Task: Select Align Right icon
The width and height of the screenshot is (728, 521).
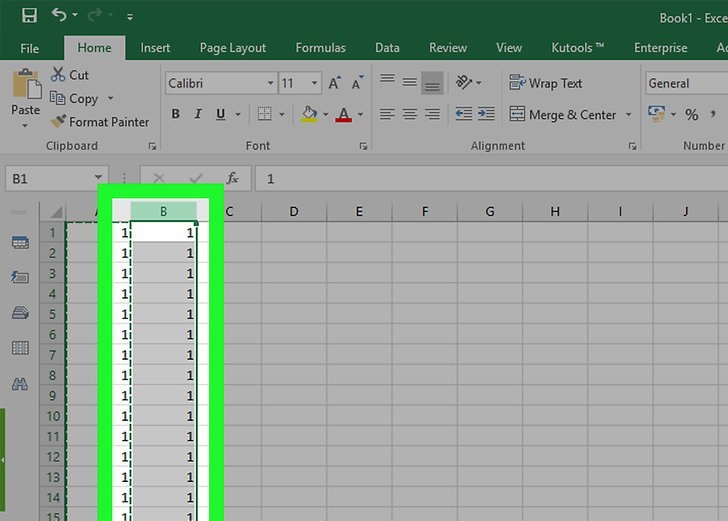Action: [432, 114]
